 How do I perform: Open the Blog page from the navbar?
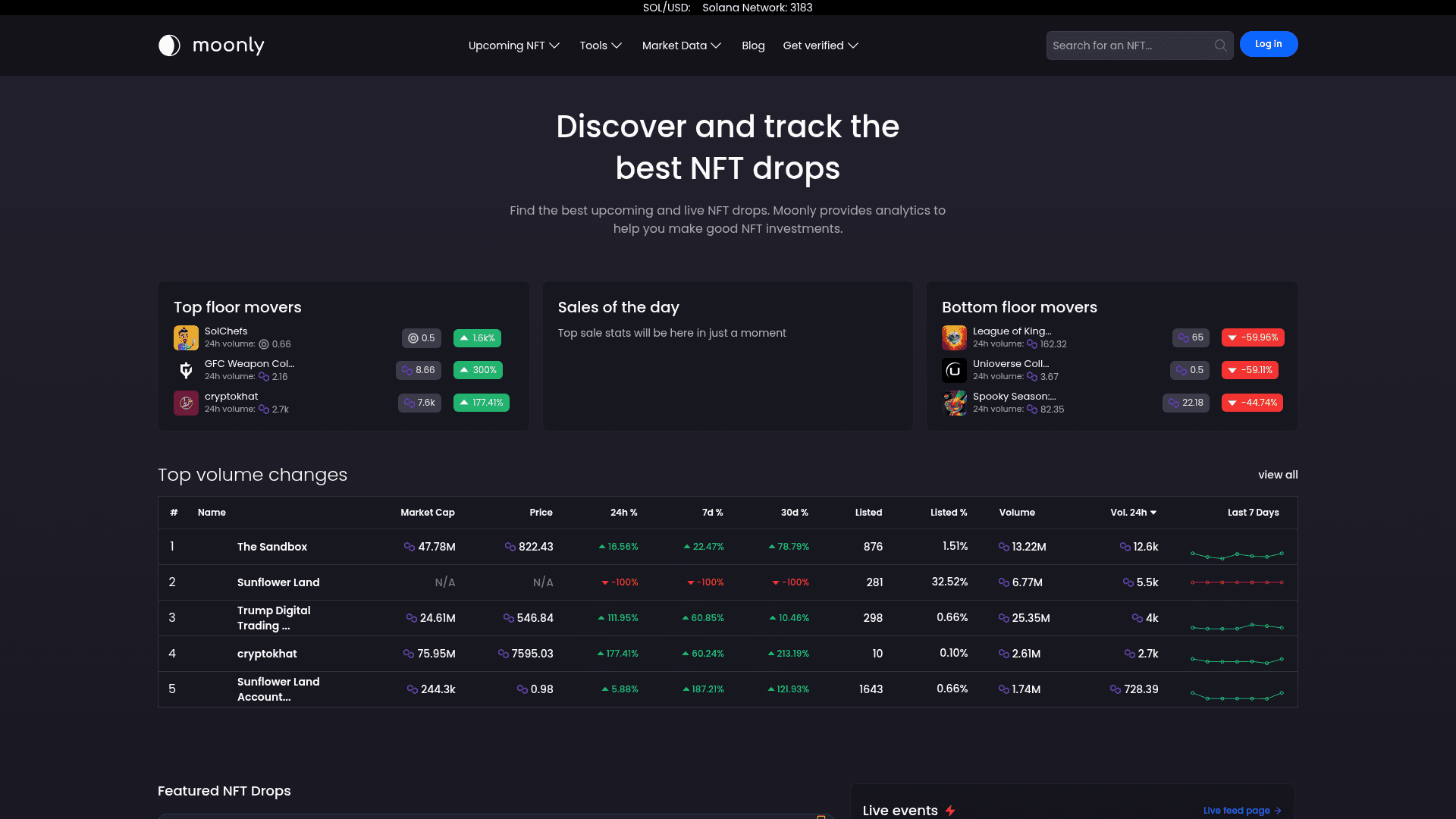coord(753,45)
